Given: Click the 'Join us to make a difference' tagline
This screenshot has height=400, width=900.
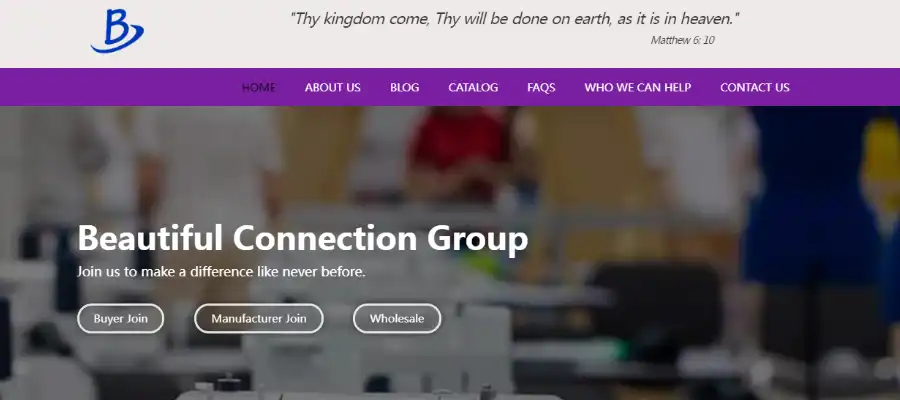Looking at the screenshot, I should click(221, 271).
